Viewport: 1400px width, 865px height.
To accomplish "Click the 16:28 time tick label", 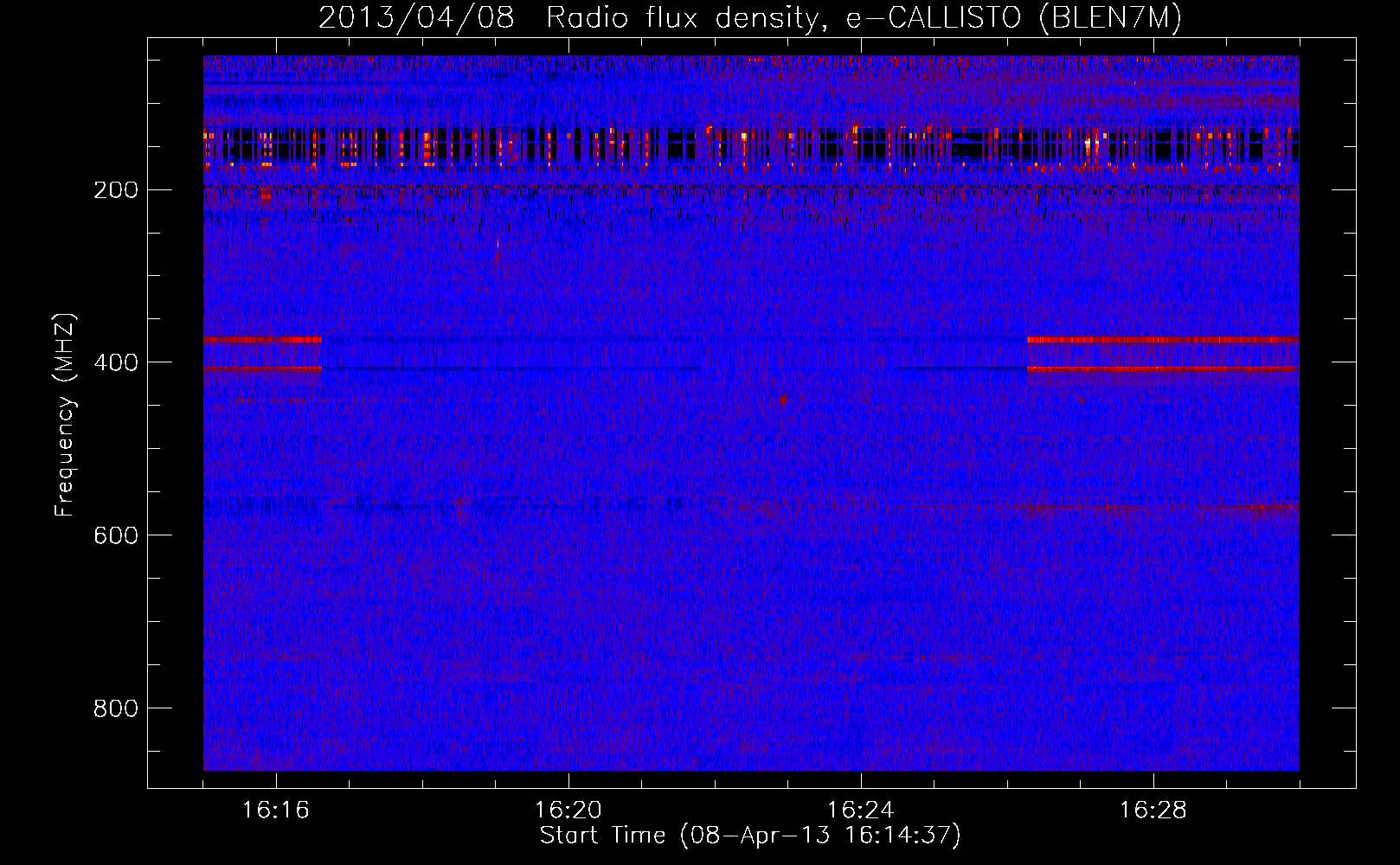I will coord(1153,811).
